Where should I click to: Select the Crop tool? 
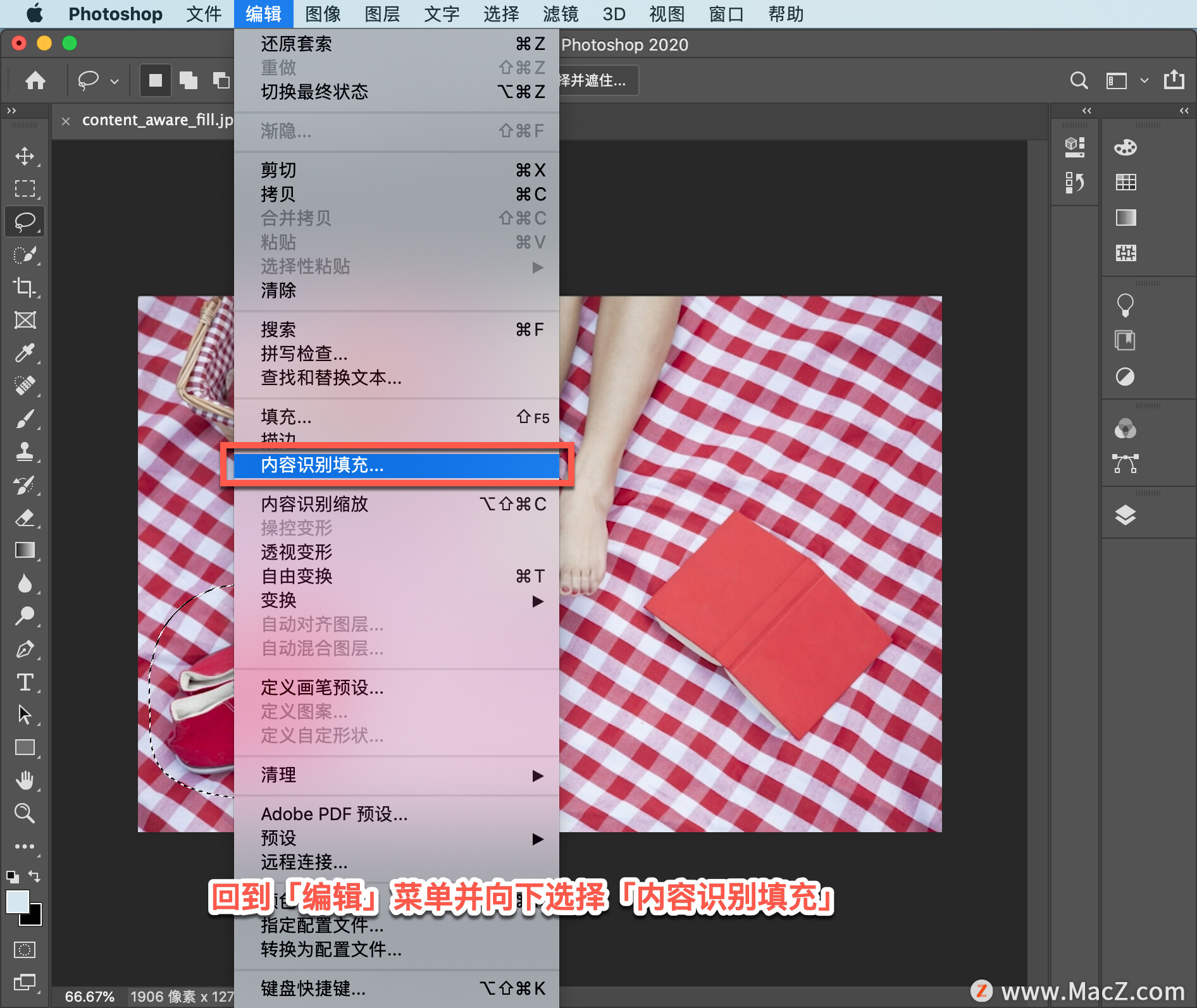(25, 287)
